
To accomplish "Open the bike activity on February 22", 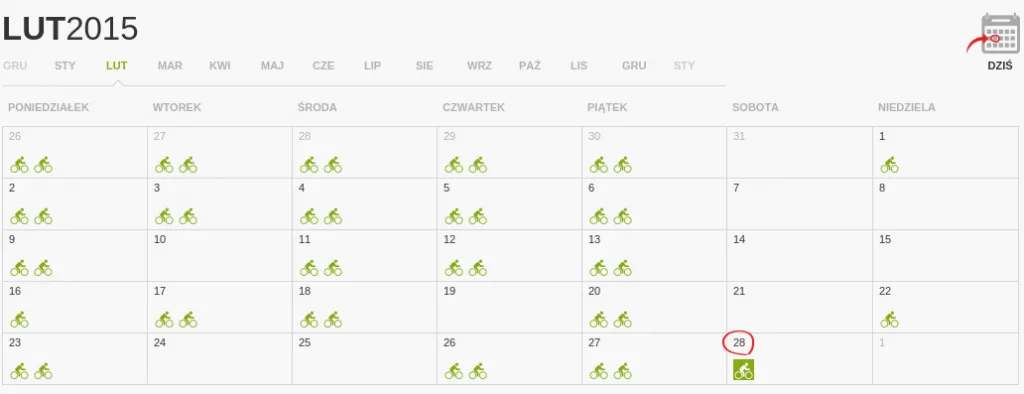I will [889, 320].
